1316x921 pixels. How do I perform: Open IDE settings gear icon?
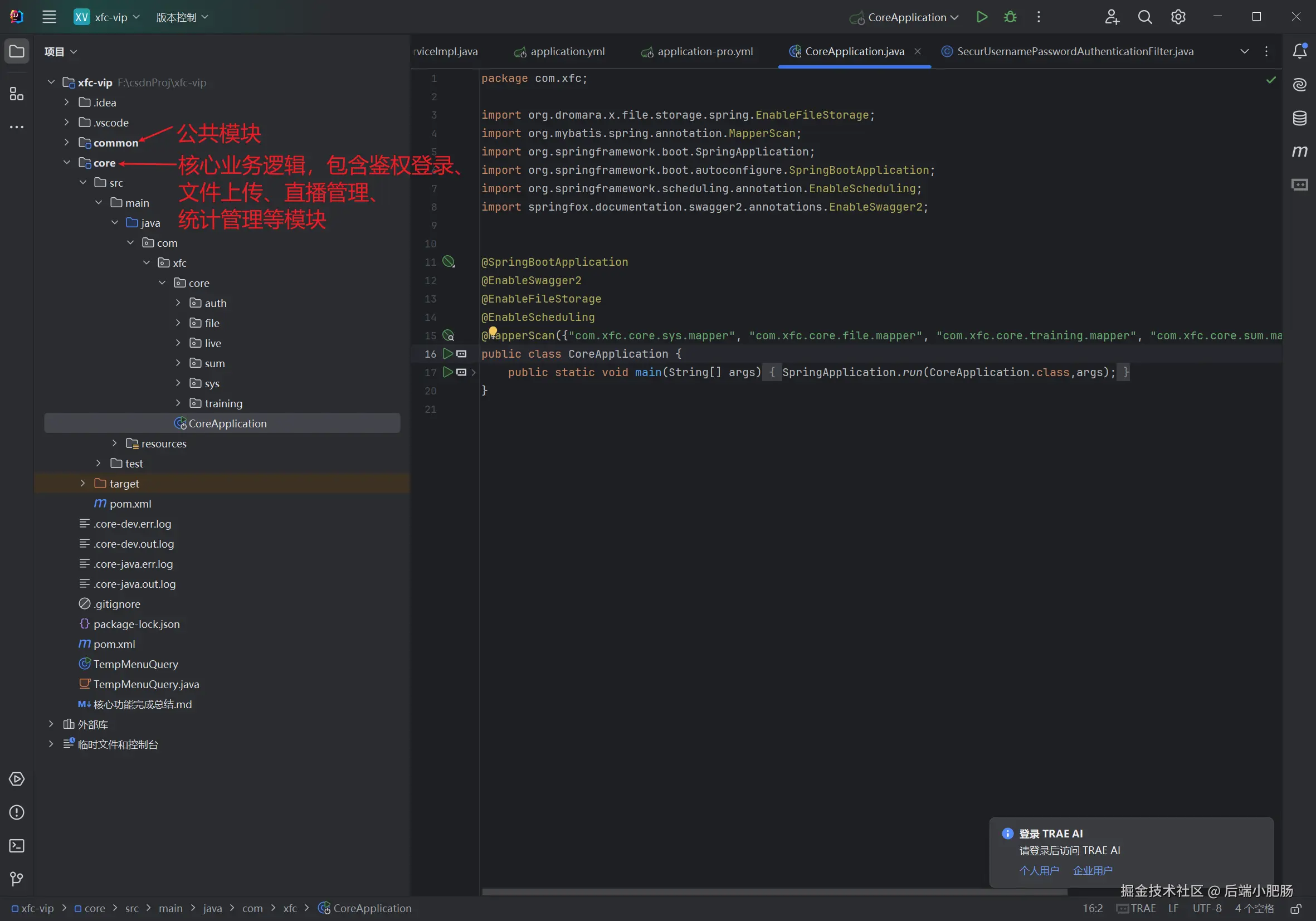[1178, 17]
